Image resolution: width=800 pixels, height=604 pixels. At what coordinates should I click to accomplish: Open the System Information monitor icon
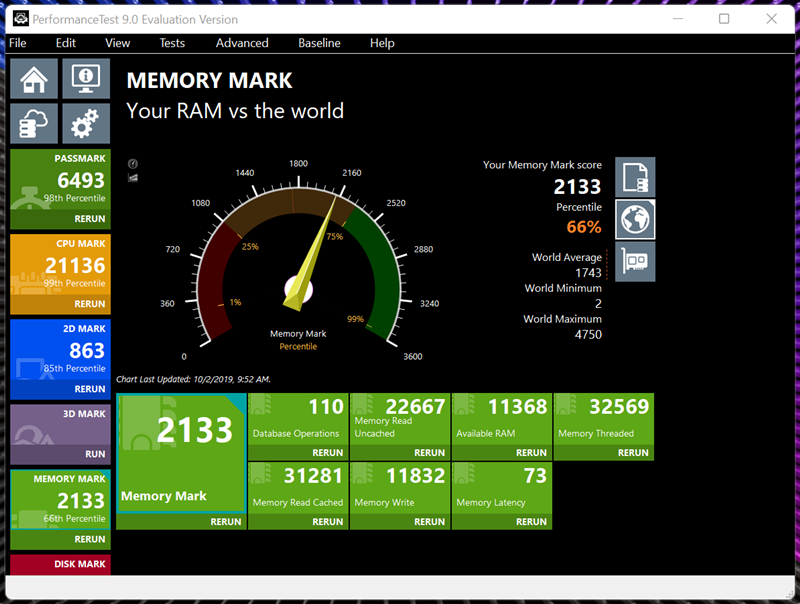tap(86, 79)
